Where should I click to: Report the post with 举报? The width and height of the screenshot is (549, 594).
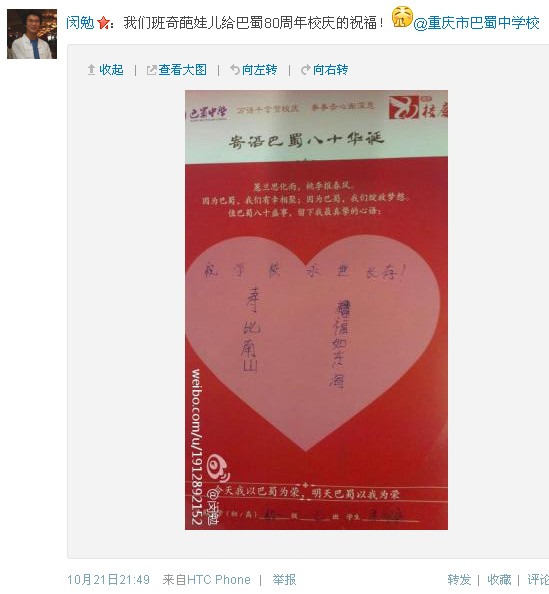[x=284, y=580]
